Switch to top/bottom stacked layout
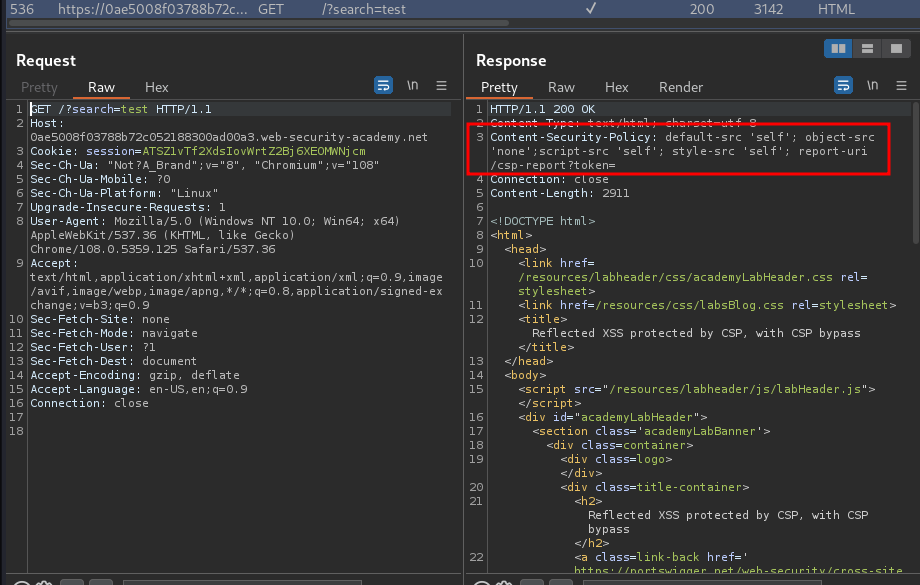The width and height of the screenshot is (920, 585). point(867,49)
